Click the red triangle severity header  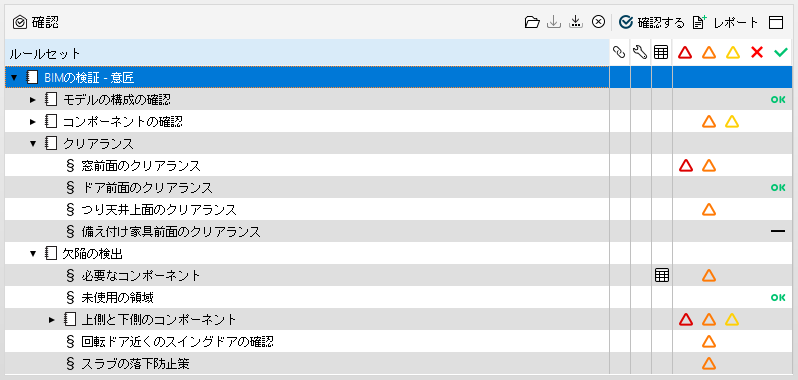[x=686, y=52]
